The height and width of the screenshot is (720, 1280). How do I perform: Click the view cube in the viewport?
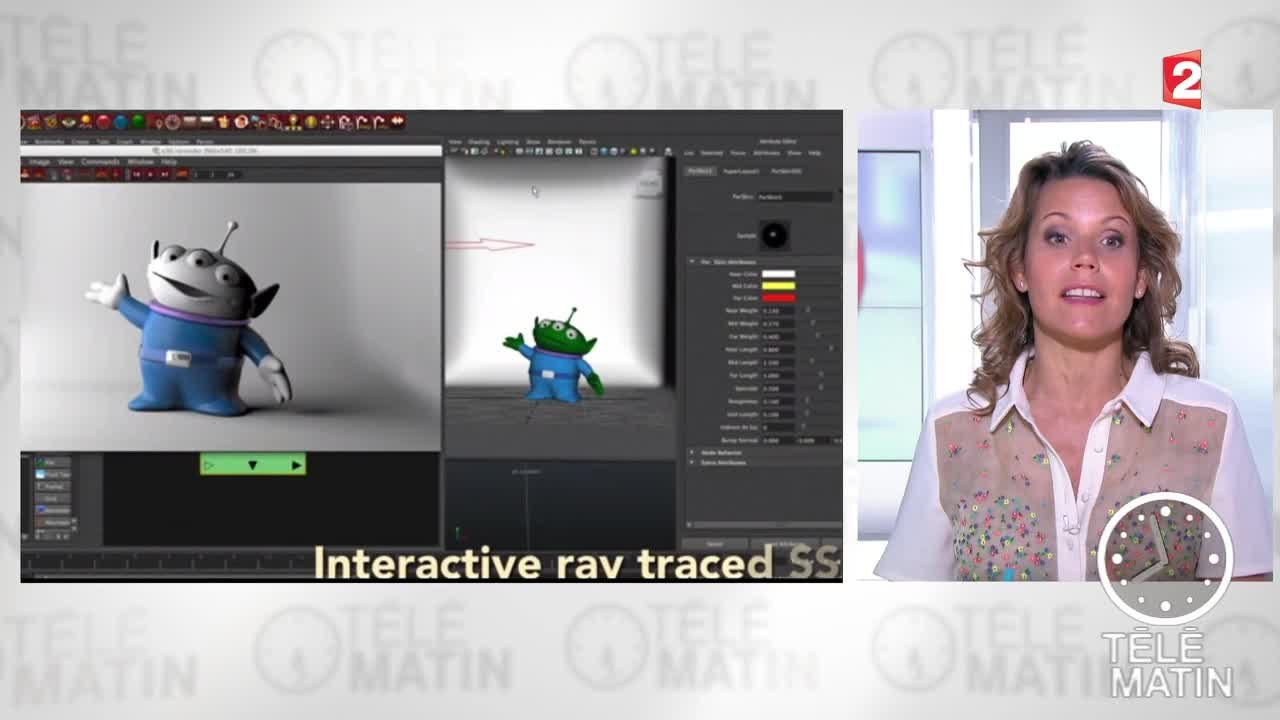pyautogui.click(x=651, y=182)
